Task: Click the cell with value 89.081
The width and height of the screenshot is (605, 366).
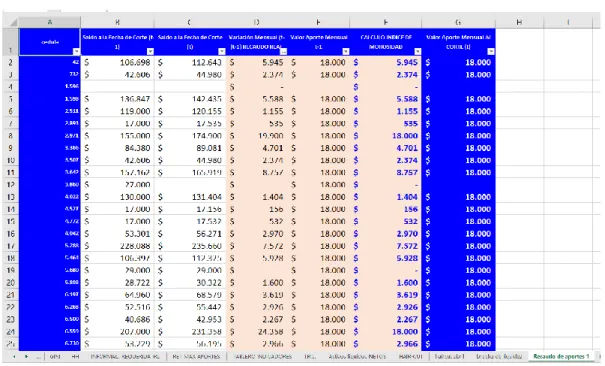Action: [x=190, y=148]
